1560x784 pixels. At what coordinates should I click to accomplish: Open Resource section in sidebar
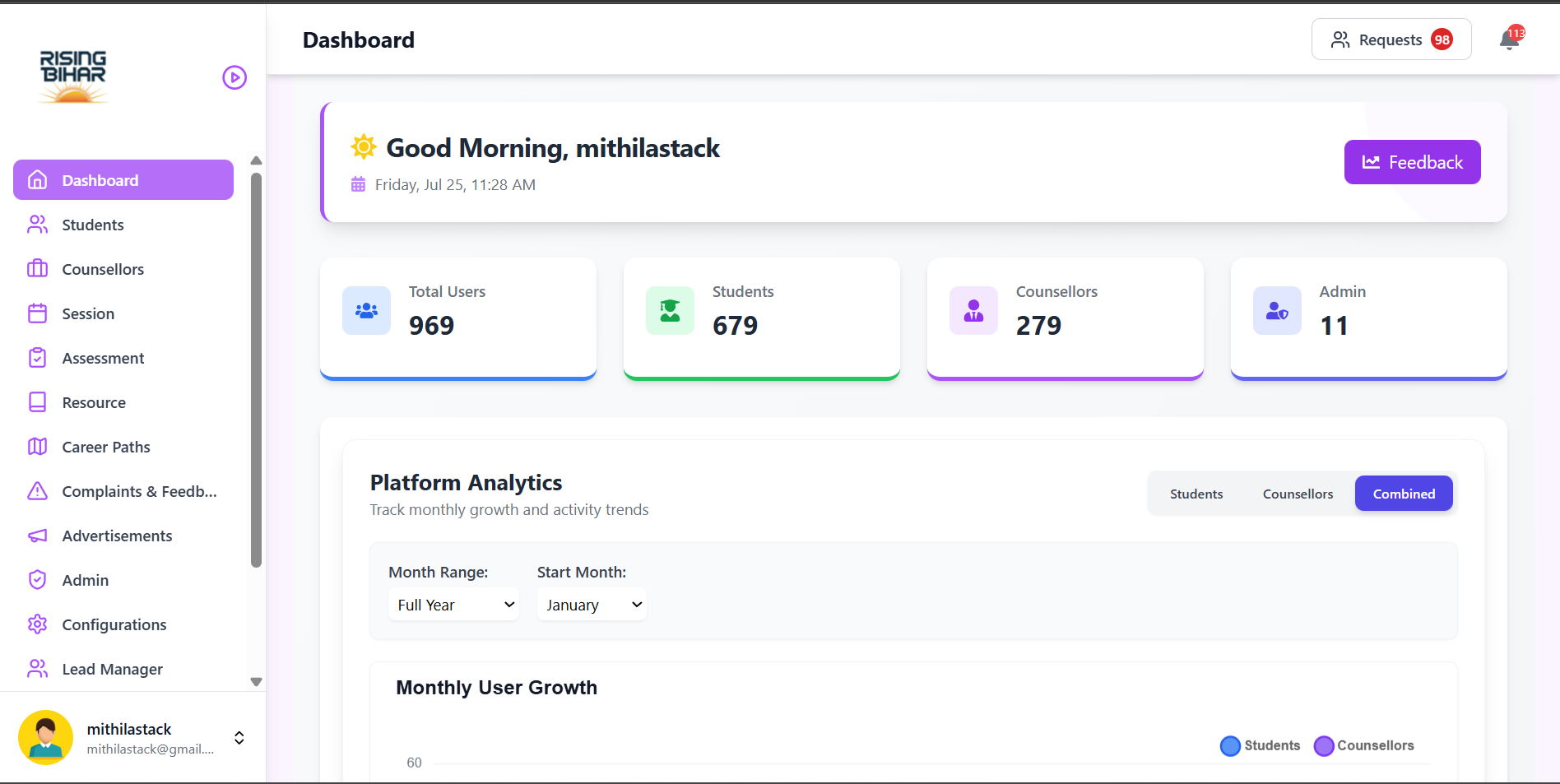(123, 402)
